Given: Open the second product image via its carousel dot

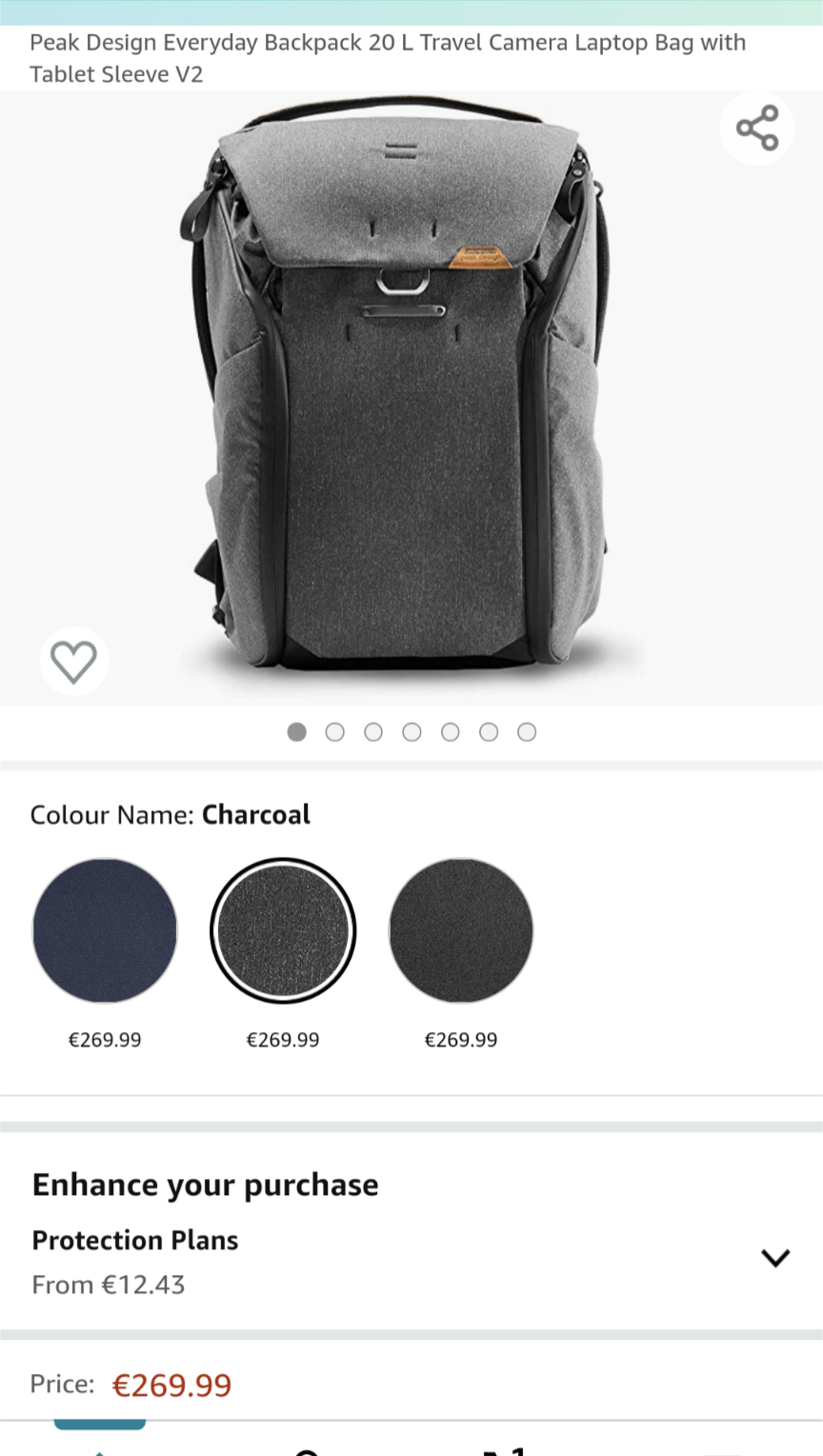Looking at the screenshot, I should pyautogui.click(x=334, y=731).
